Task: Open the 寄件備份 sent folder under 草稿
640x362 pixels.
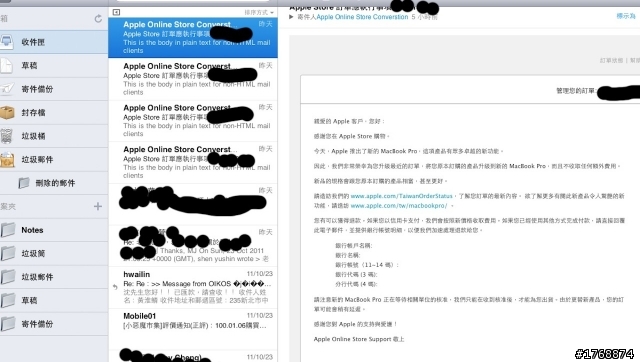Action: [54, 89]
